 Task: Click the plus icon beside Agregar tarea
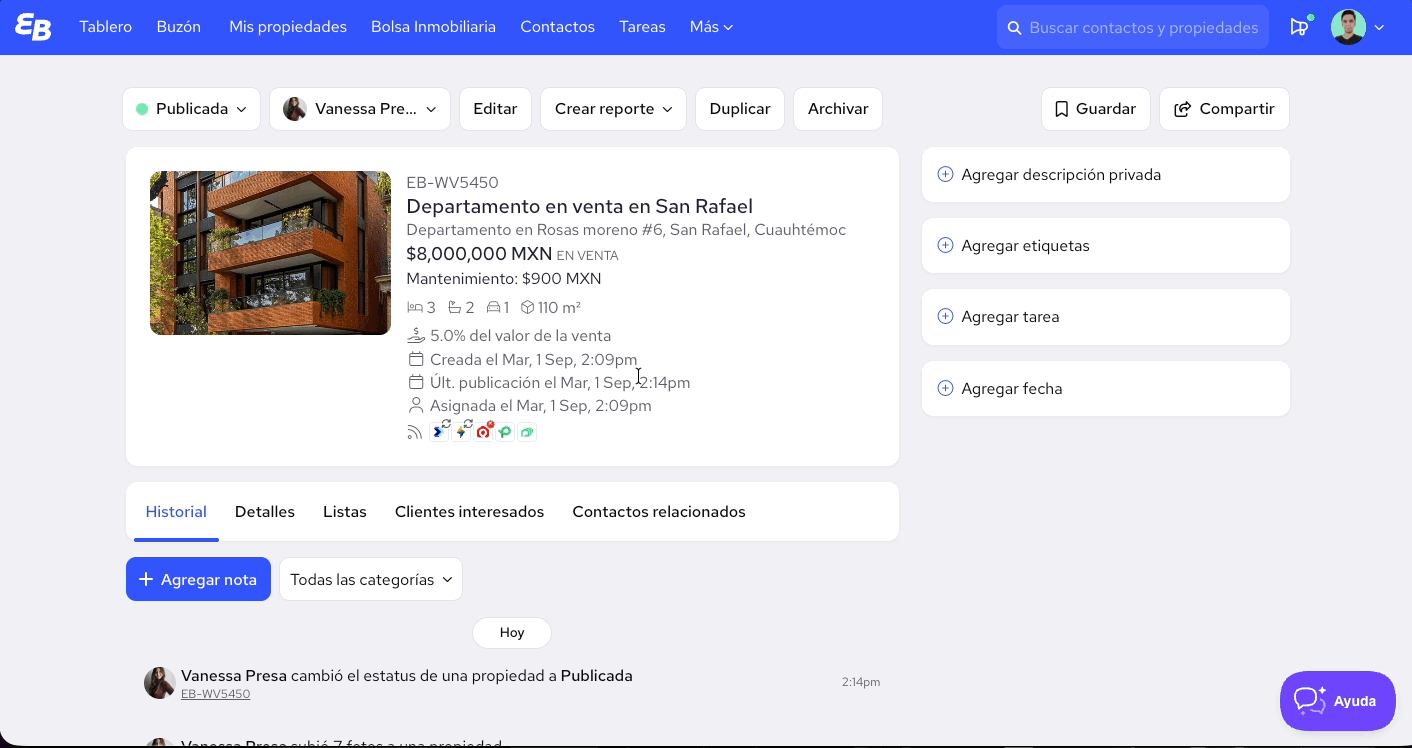tap(945, 316)
